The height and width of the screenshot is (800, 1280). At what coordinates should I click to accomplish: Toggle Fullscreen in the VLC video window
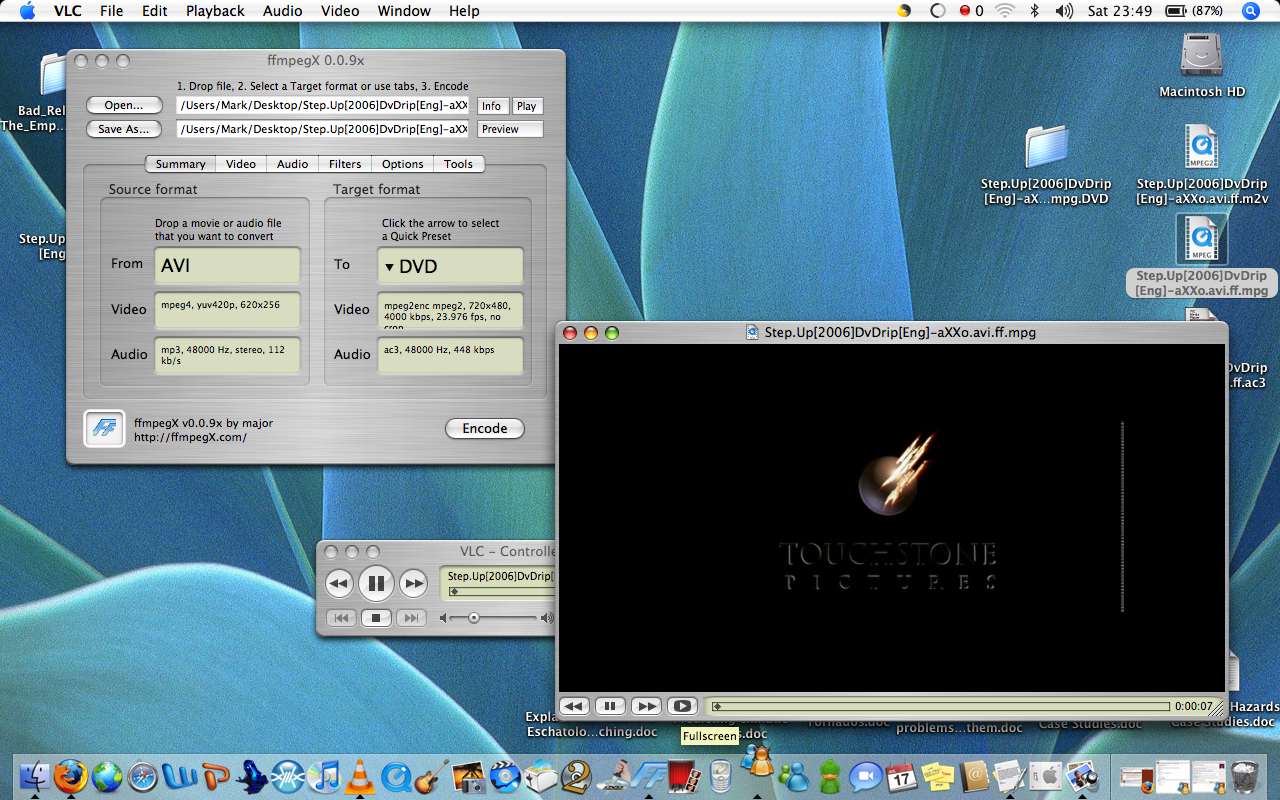click(682, 706)
